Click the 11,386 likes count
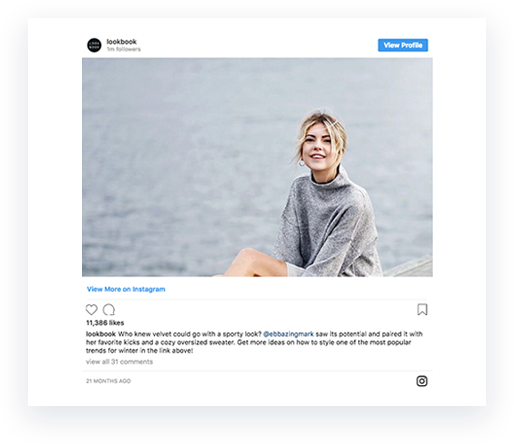The image size is (514, 444). coord(105,323)
